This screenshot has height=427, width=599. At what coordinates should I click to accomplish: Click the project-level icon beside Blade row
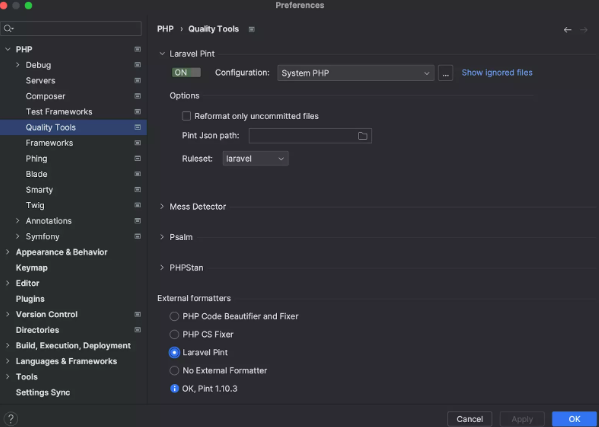click(x=138, y=174)
